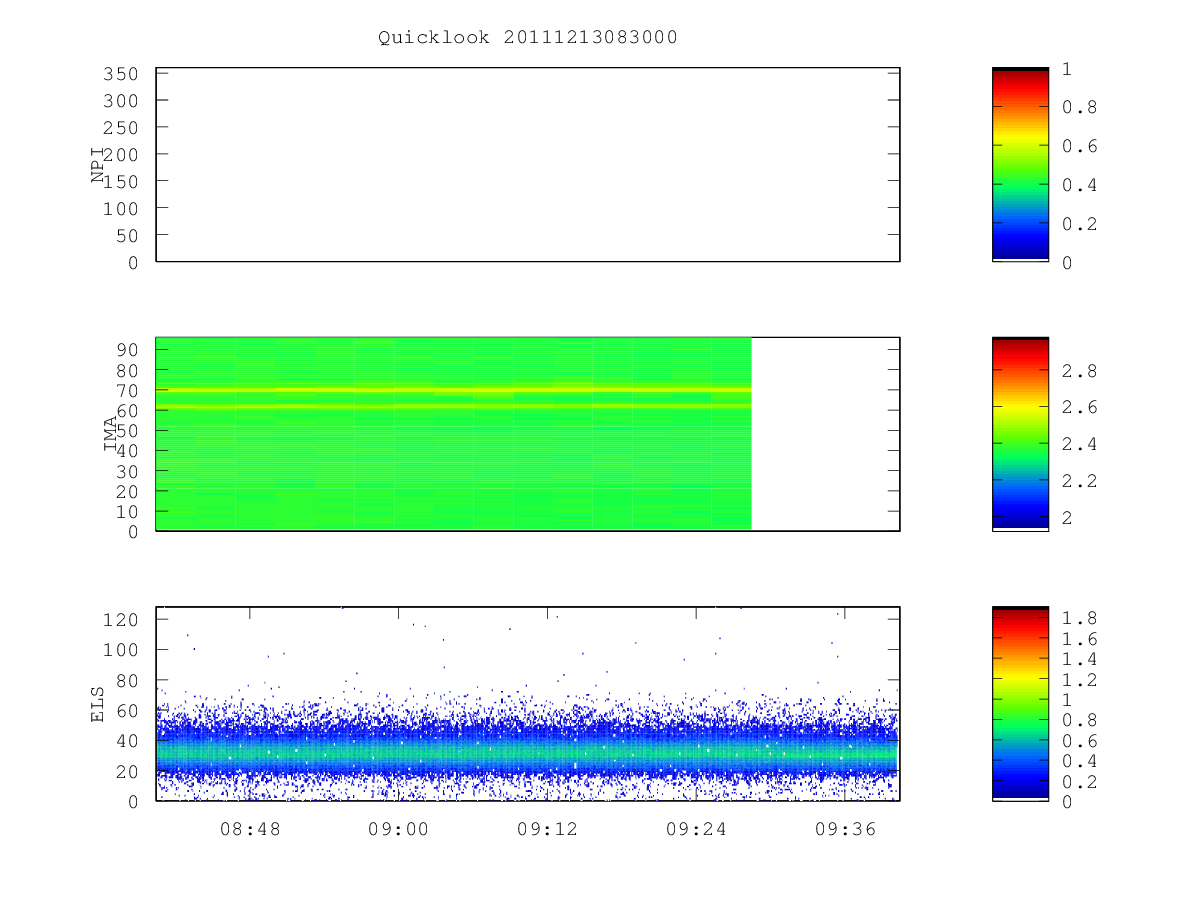Viewport: 1200px width, 900px height.
Task: Click the 2.8 label on IMA colorbar
Action: 1080,371
